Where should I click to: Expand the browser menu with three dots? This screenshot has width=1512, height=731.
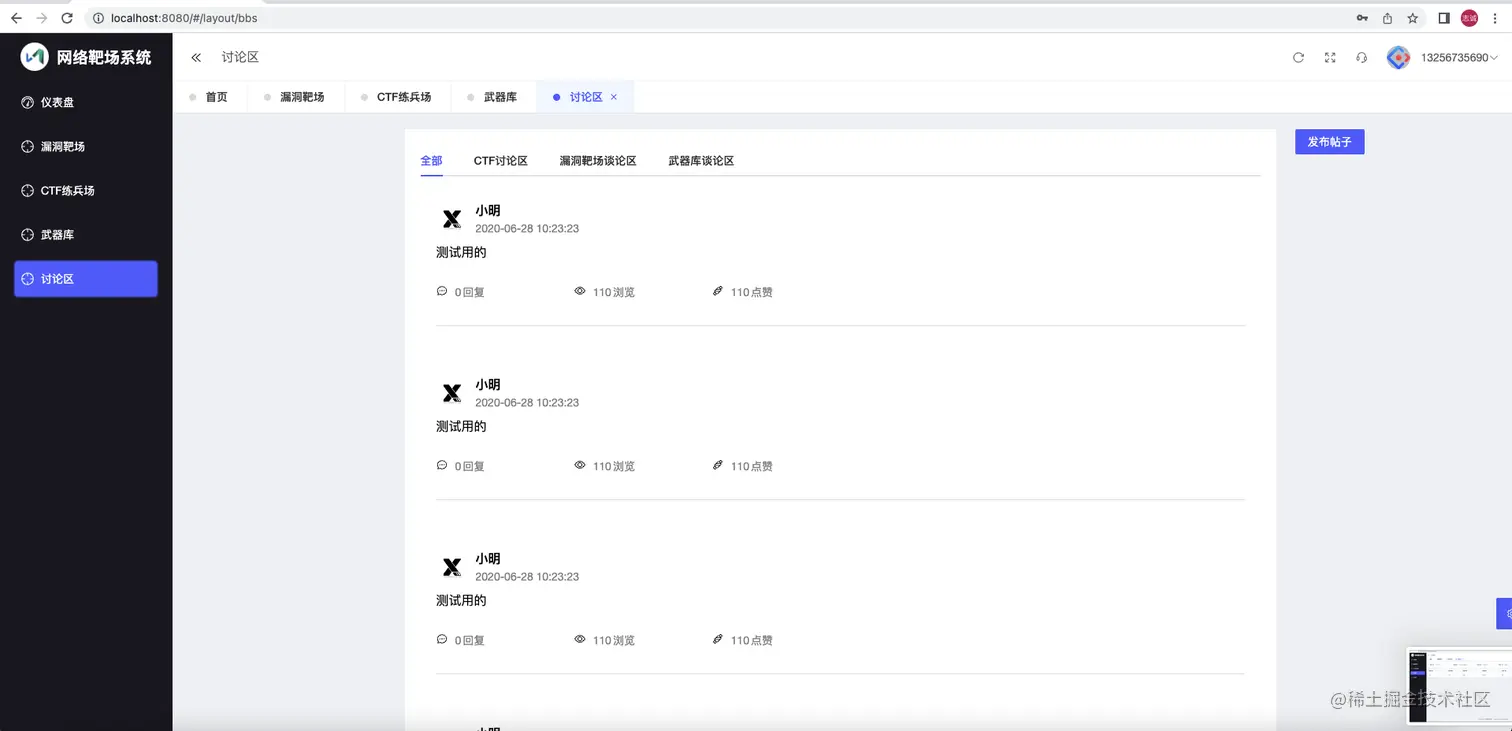[x=1495, y=18]
